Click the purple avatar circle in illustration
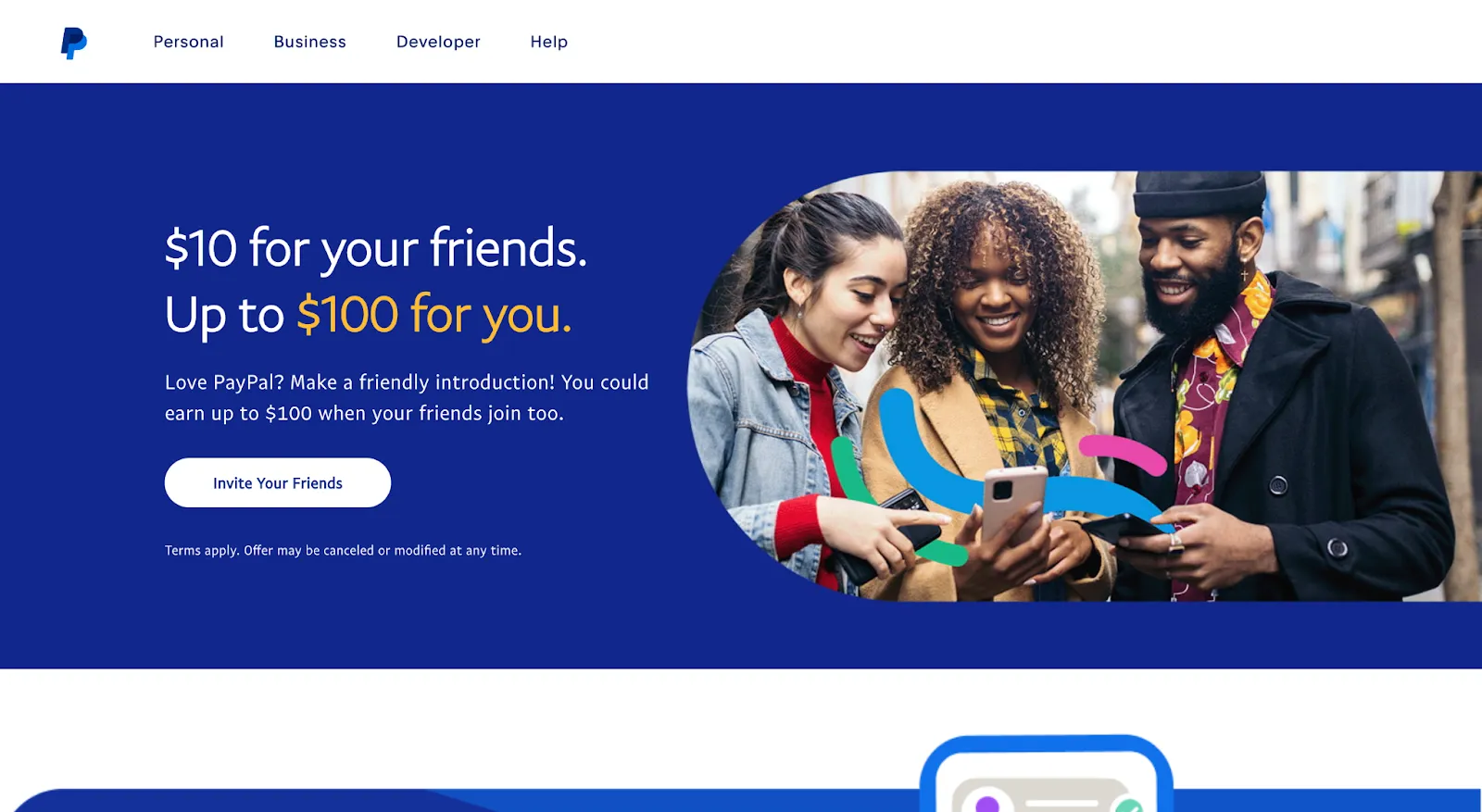This screenshot has width=1482, height=812. point(987,804)
